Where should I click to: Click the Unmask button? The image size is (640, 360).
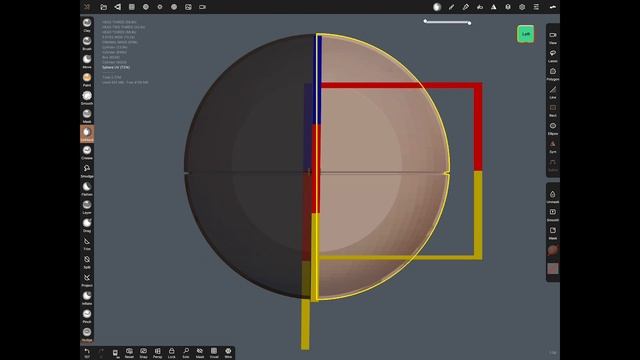coord(553,196)
